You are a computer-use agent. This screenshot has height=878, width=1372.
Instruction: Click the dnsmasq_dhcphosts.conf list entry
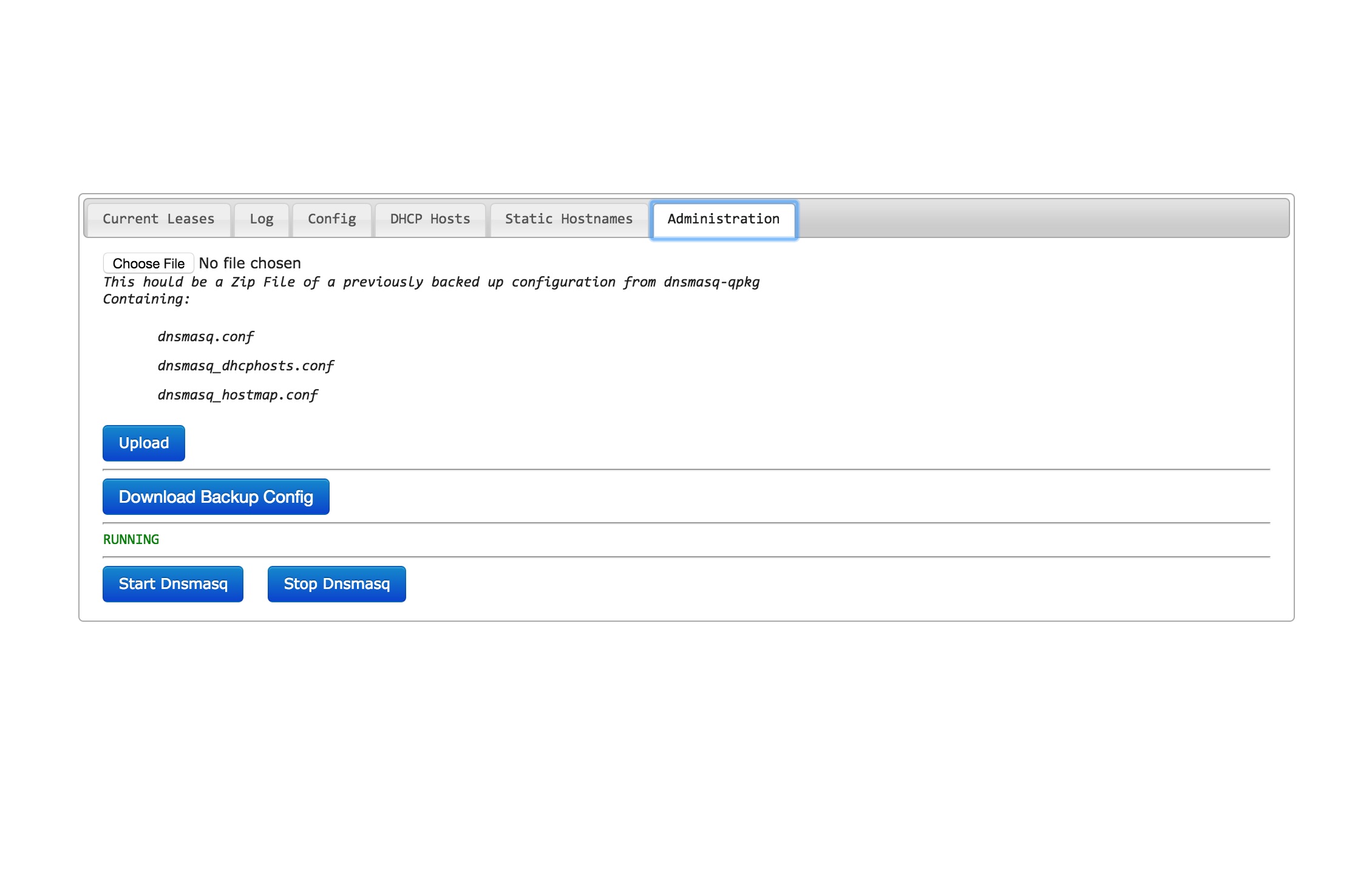tap(245, 366)
